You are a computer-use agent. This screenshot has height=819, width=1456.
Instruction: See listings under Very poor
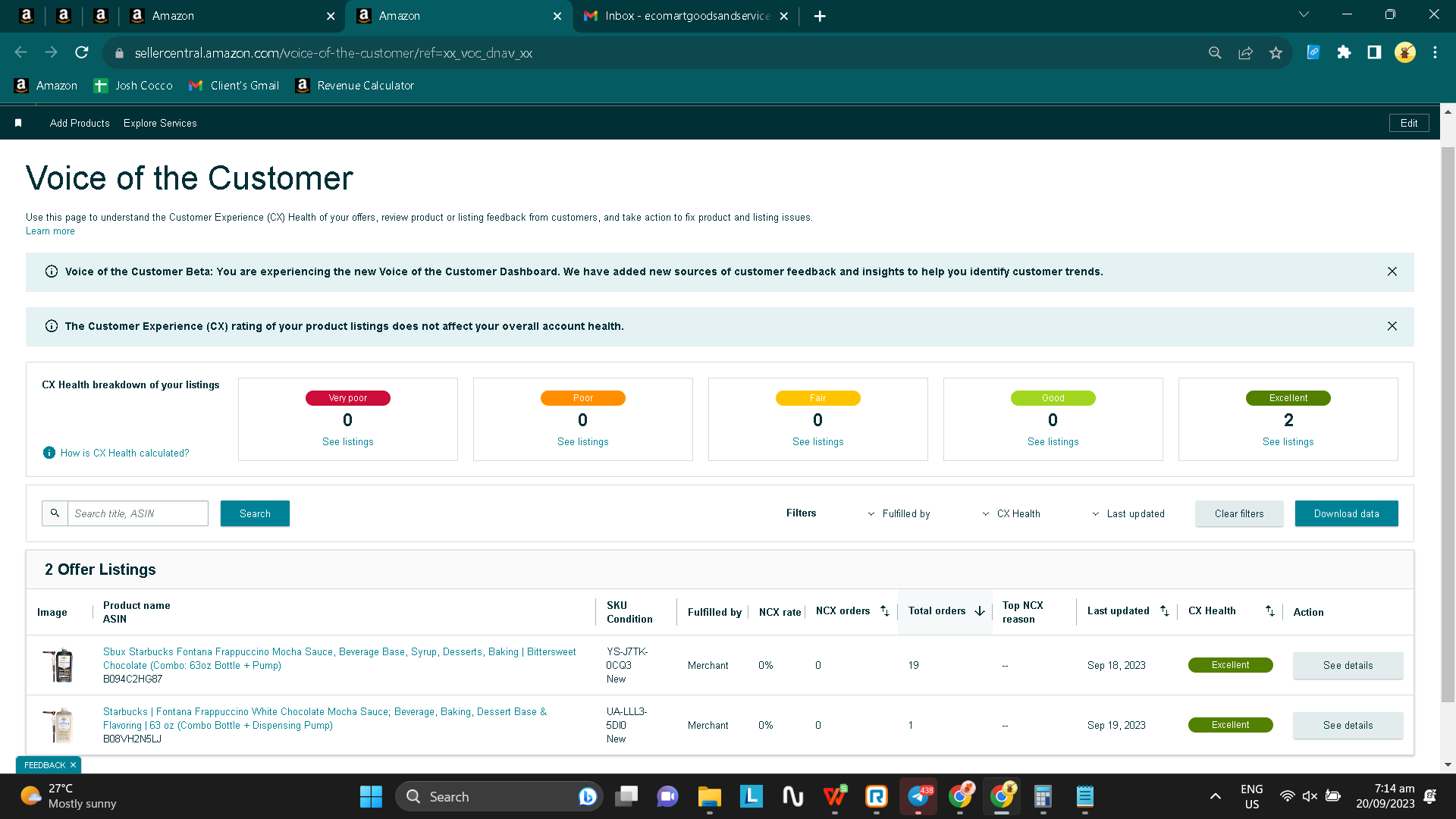point(348,442)
